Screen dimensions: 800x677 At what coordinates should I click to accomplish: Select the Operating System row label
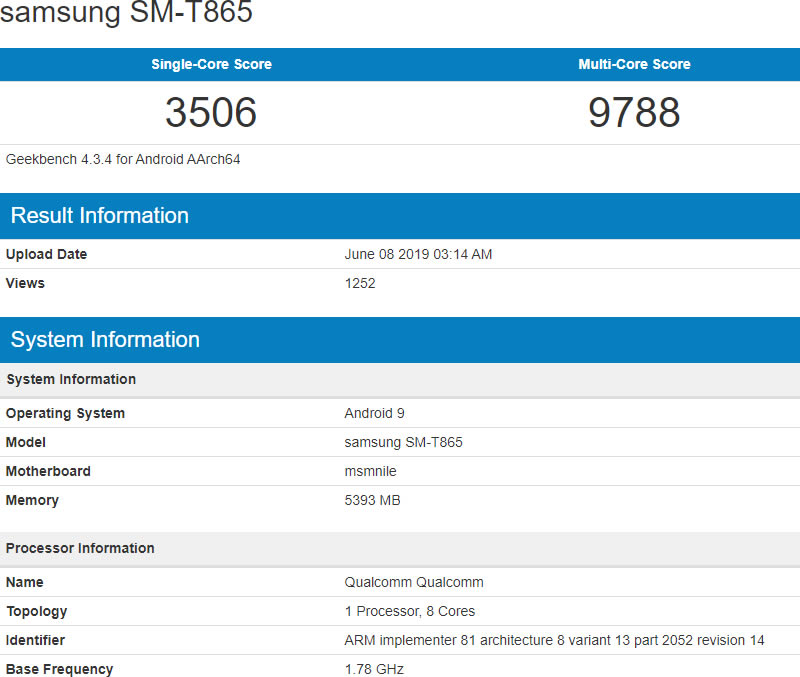(65, 413)
